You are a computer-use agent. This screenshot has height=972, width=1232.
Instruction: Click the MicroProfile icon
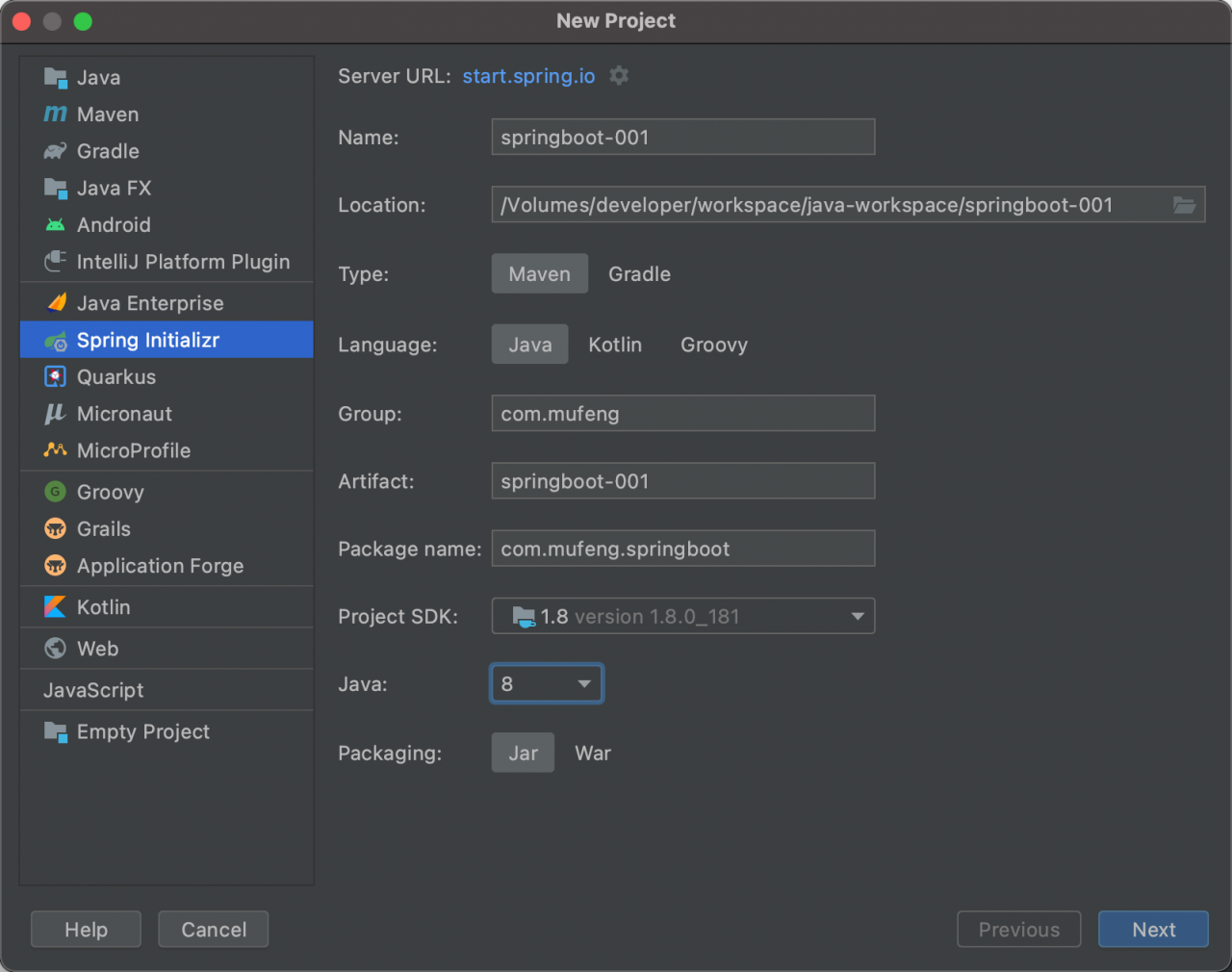56,450
